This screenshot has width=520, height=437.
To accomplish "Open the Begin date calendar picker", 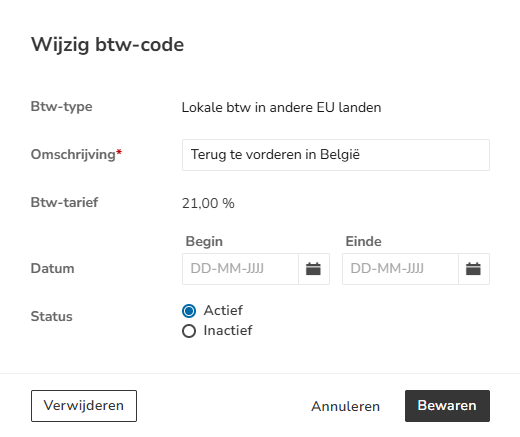I will point(314,269).
